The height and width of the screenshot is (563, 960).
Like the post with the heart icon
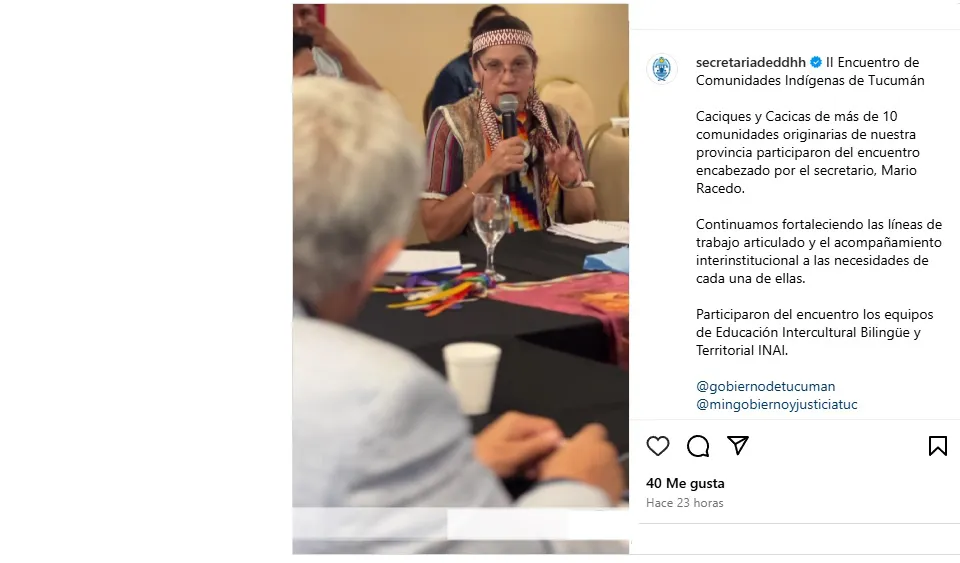(x=658, y=446)
